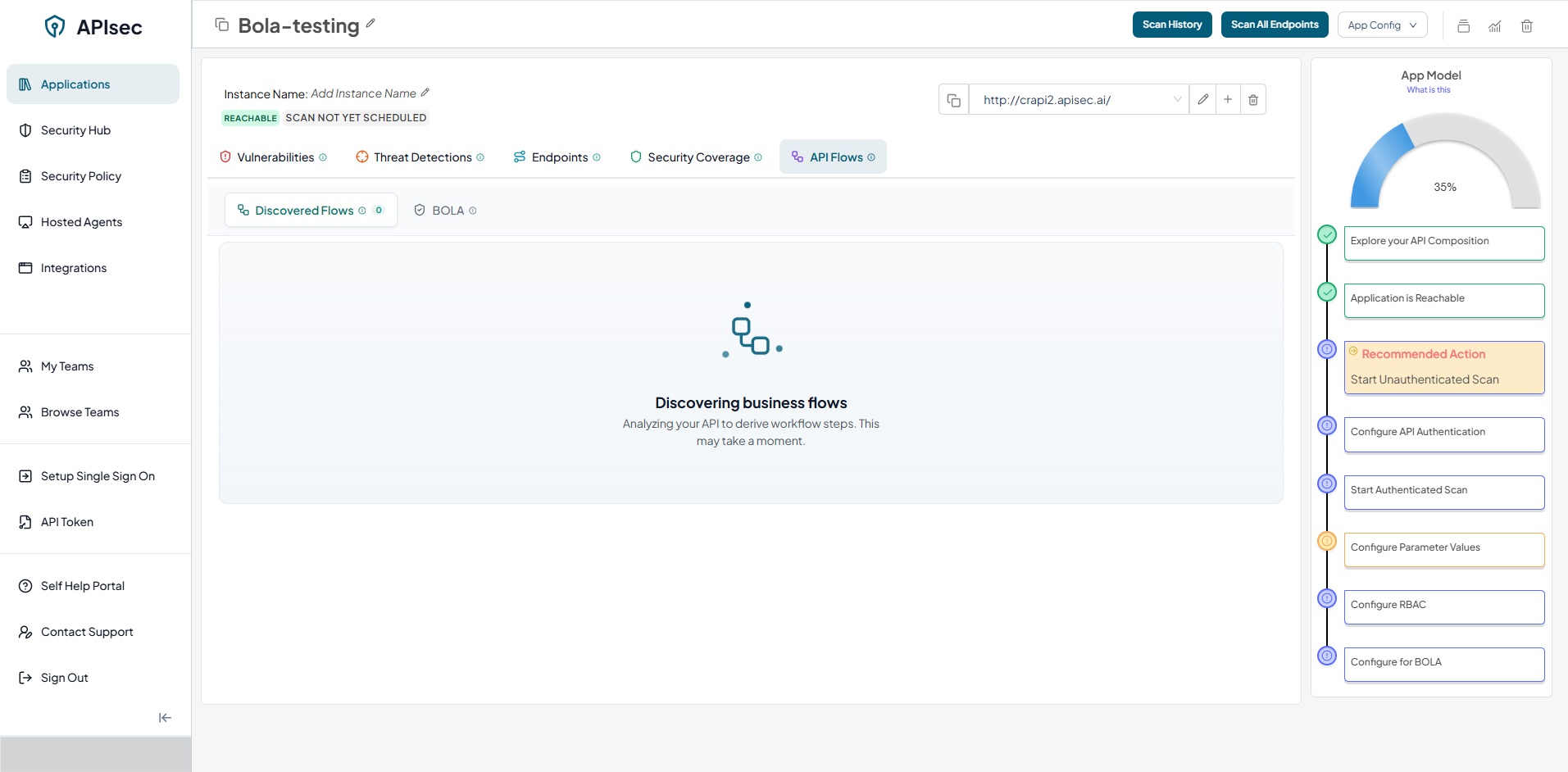Open the Endpoints tab
Image resolution: width=1568 pixels, height=772 pixels.
coord(557,157)
